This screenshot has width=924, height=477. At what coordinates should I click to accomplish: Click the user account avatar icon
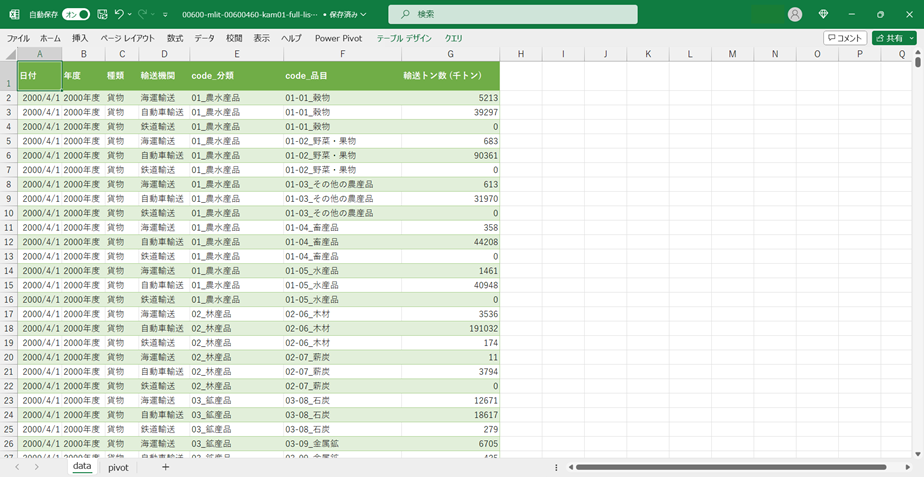(x=795, y=14)
